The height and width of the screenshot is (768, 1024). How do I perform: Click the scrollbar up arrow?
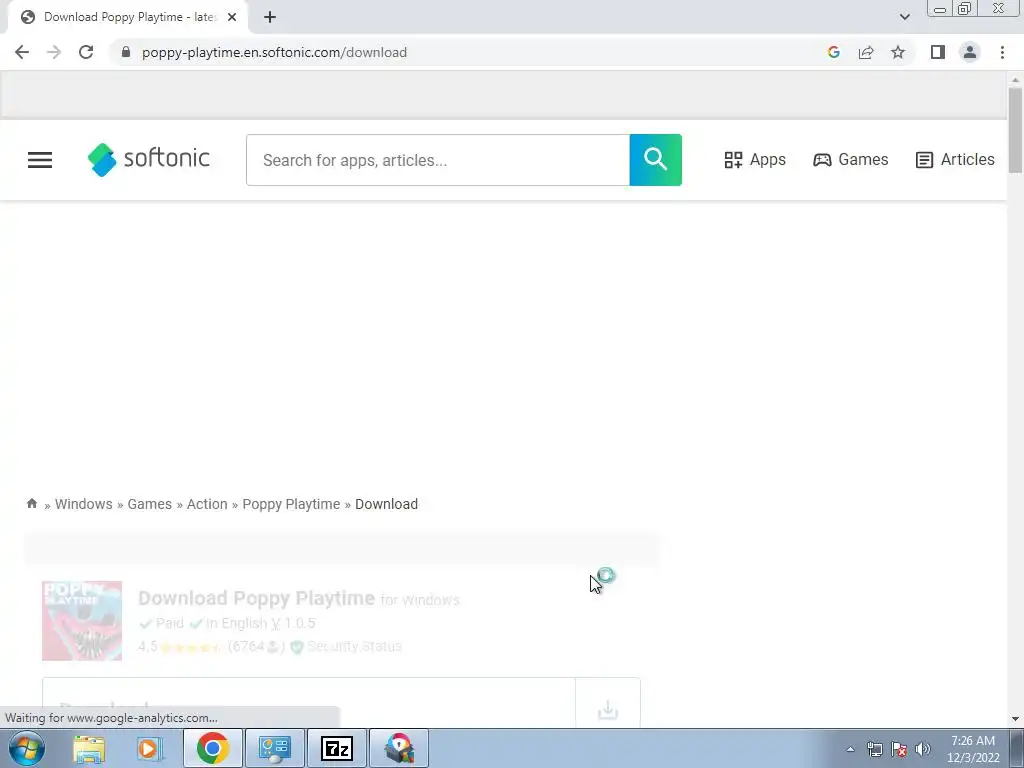(x=1015, y=79)
